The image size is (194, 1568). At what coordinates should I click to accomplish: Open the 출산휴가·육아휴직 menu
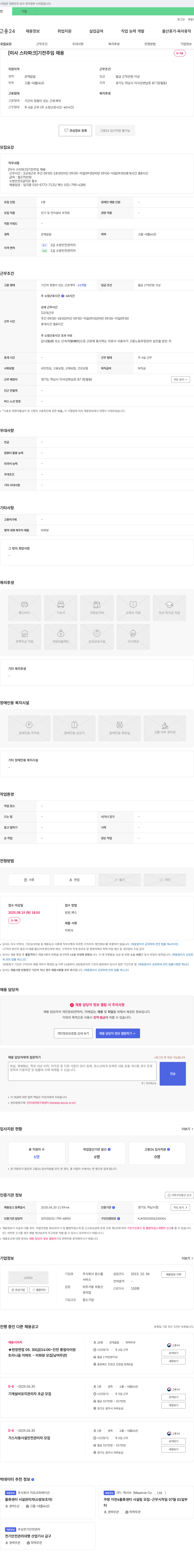176,31
